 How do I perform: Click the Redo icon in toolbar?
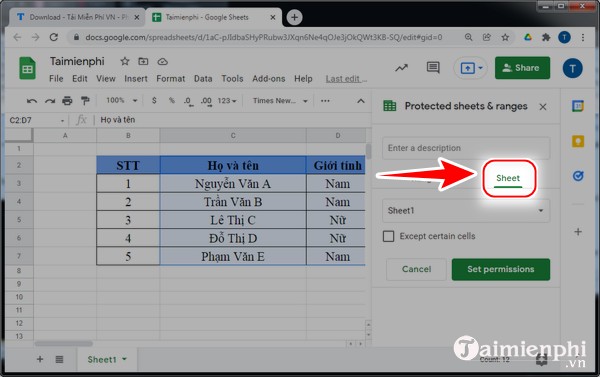coord(50,101)
